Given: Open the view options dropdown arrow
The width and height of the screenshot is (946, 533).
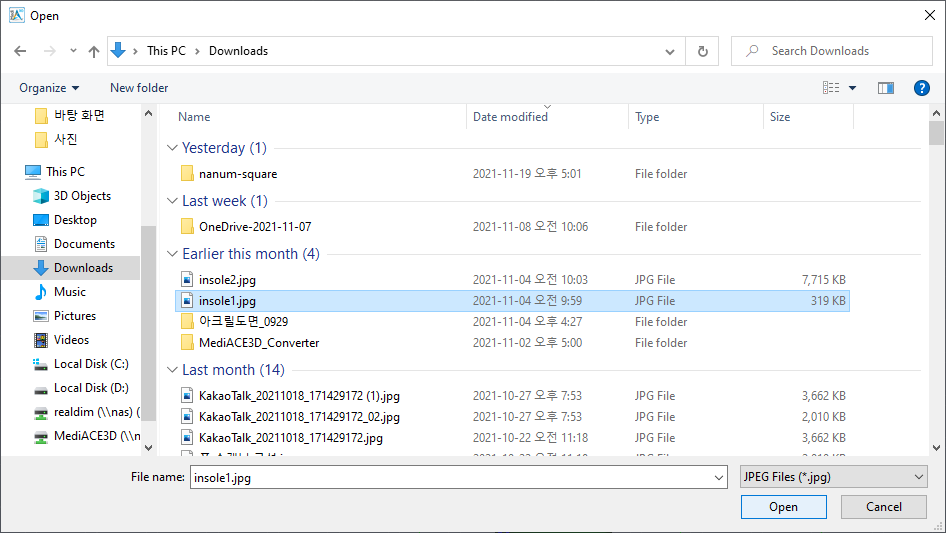Looking at the screenshot, I should point(852,88).
